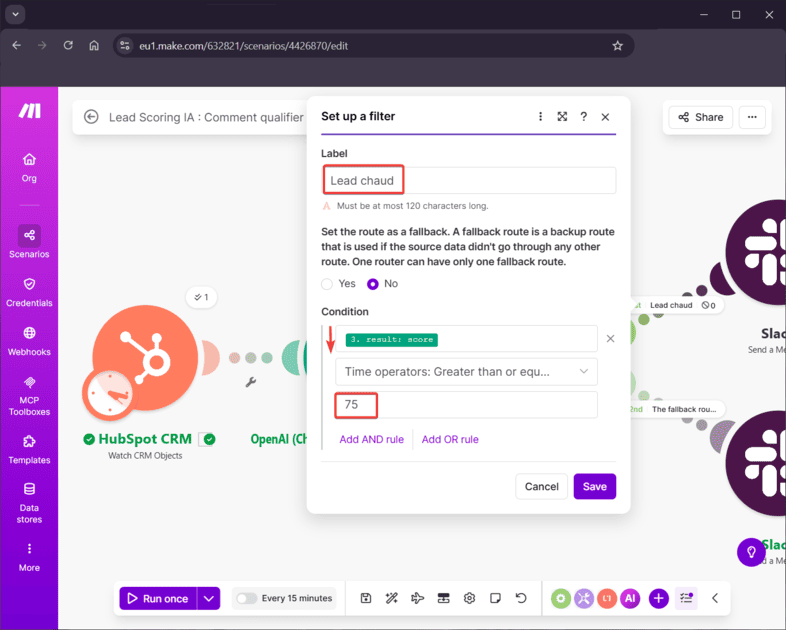Image resolution: width=786 pixels, height=630 pixels.
Task: Collapse the bottom toolbar chevron
Action: [x=715, y=598]
